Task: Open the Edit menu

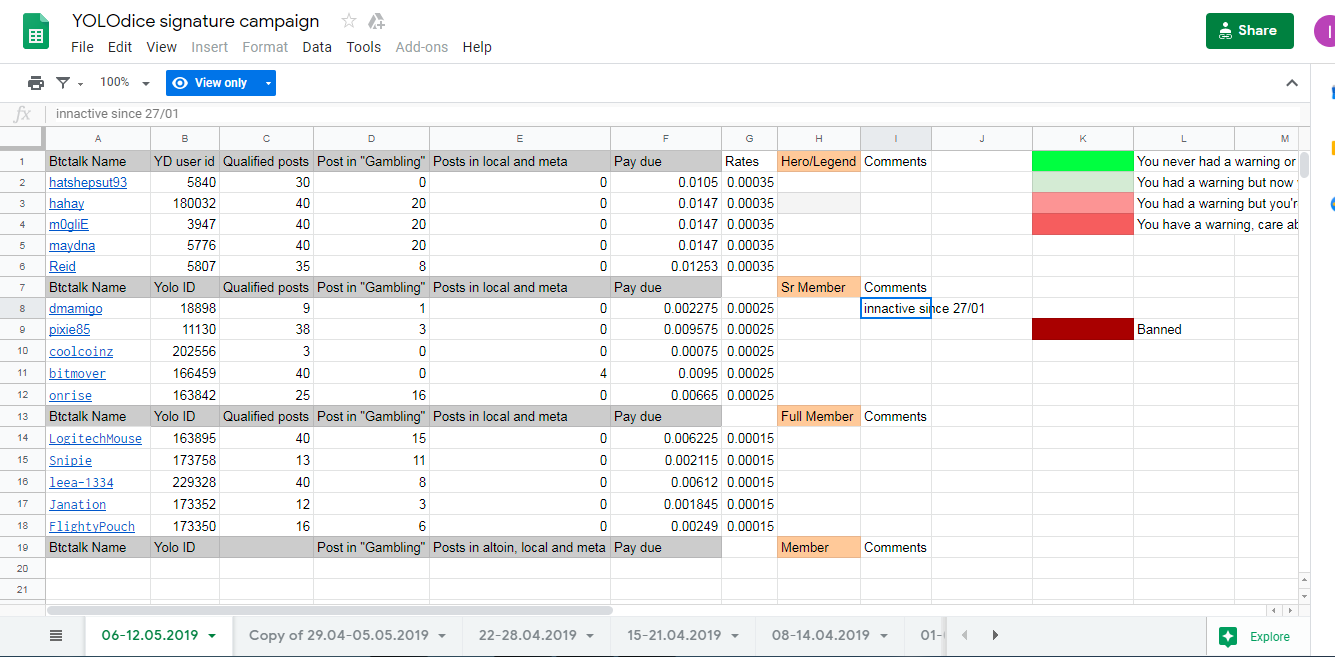Action: tap(120, 47)
